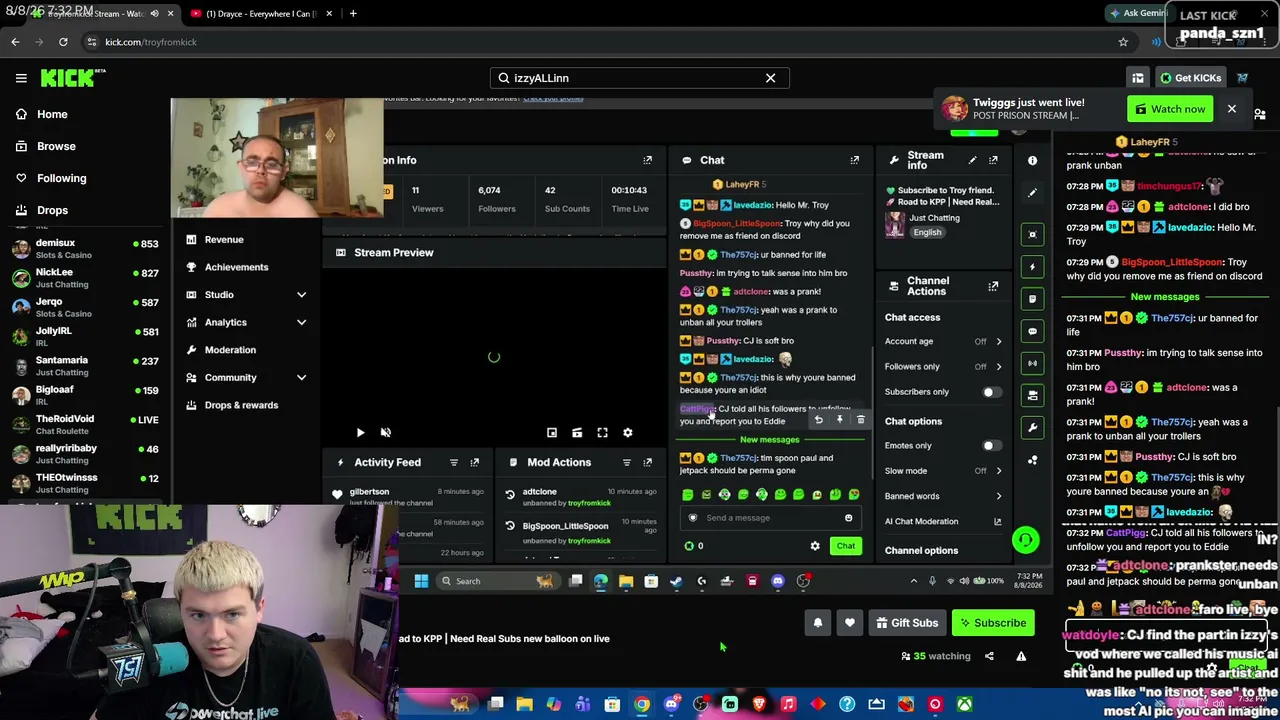
Task: Expand the Analytics dashboard section
Action: pos(246,322)
